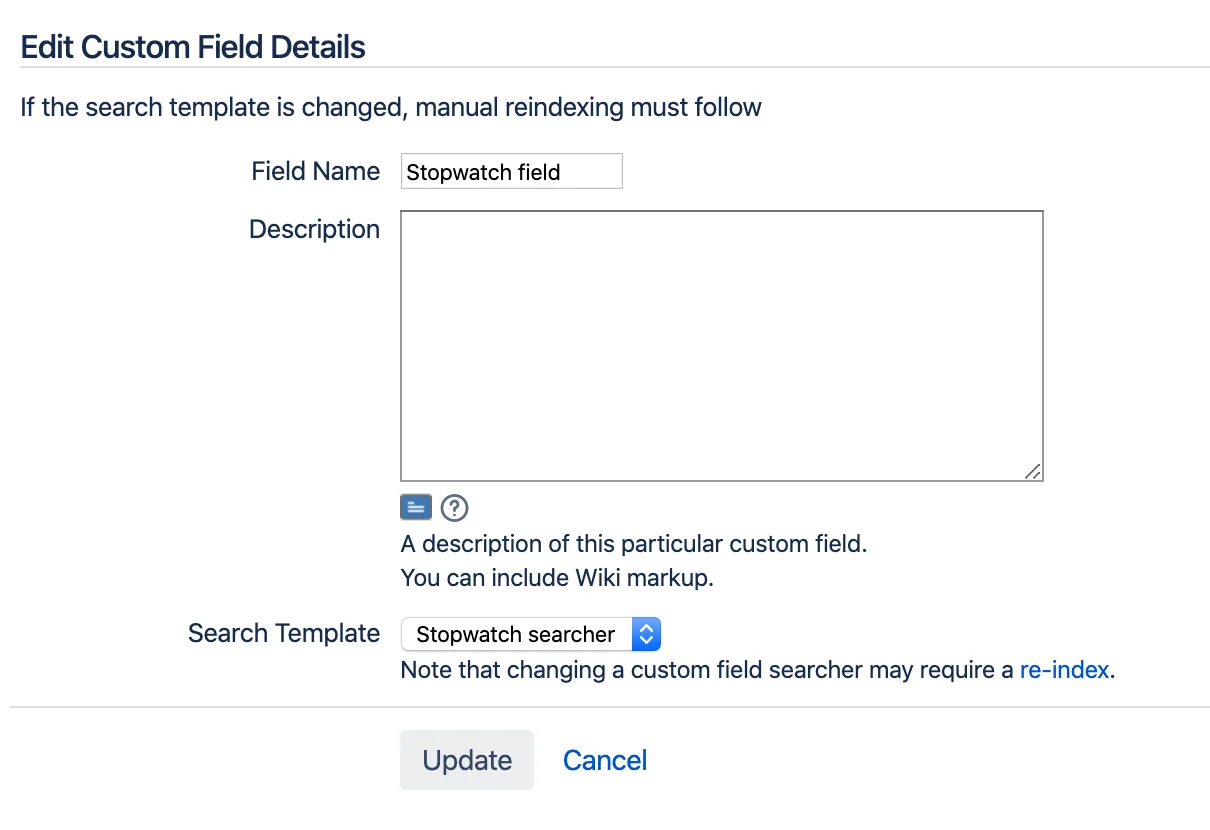Focus the Field Name input box
The height and width of the screenshot is (830, 1210).
(x=512, y=171)
